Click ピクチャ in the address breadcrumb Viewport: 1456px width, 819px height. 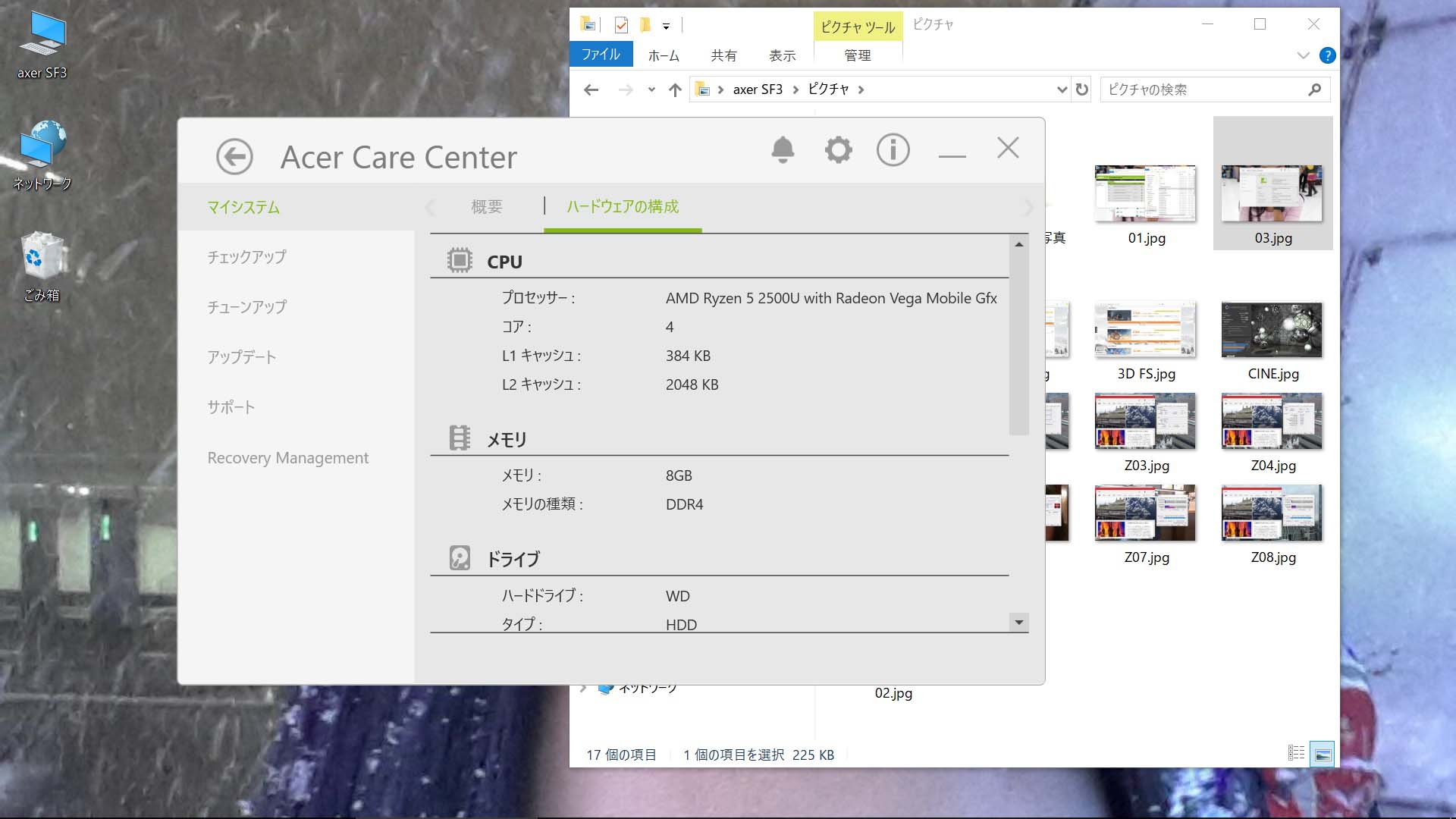tap(828, 89)
